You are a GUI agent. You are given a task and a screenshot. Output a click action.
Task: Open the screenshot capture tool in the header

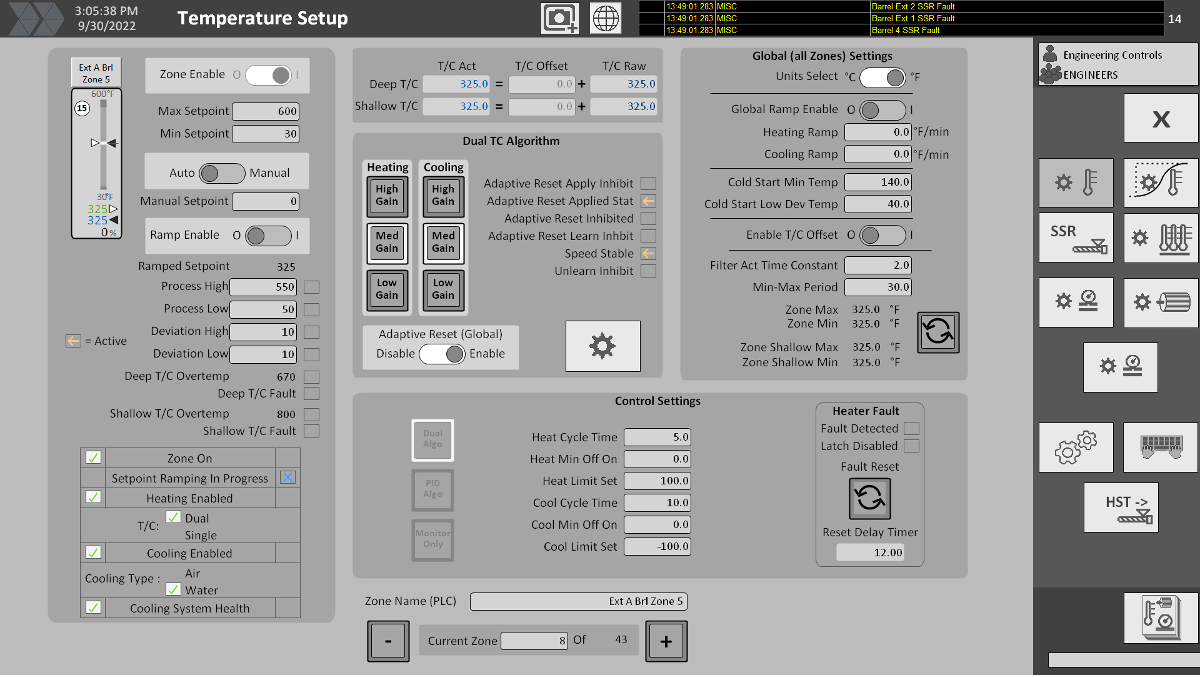coord(559,18)
